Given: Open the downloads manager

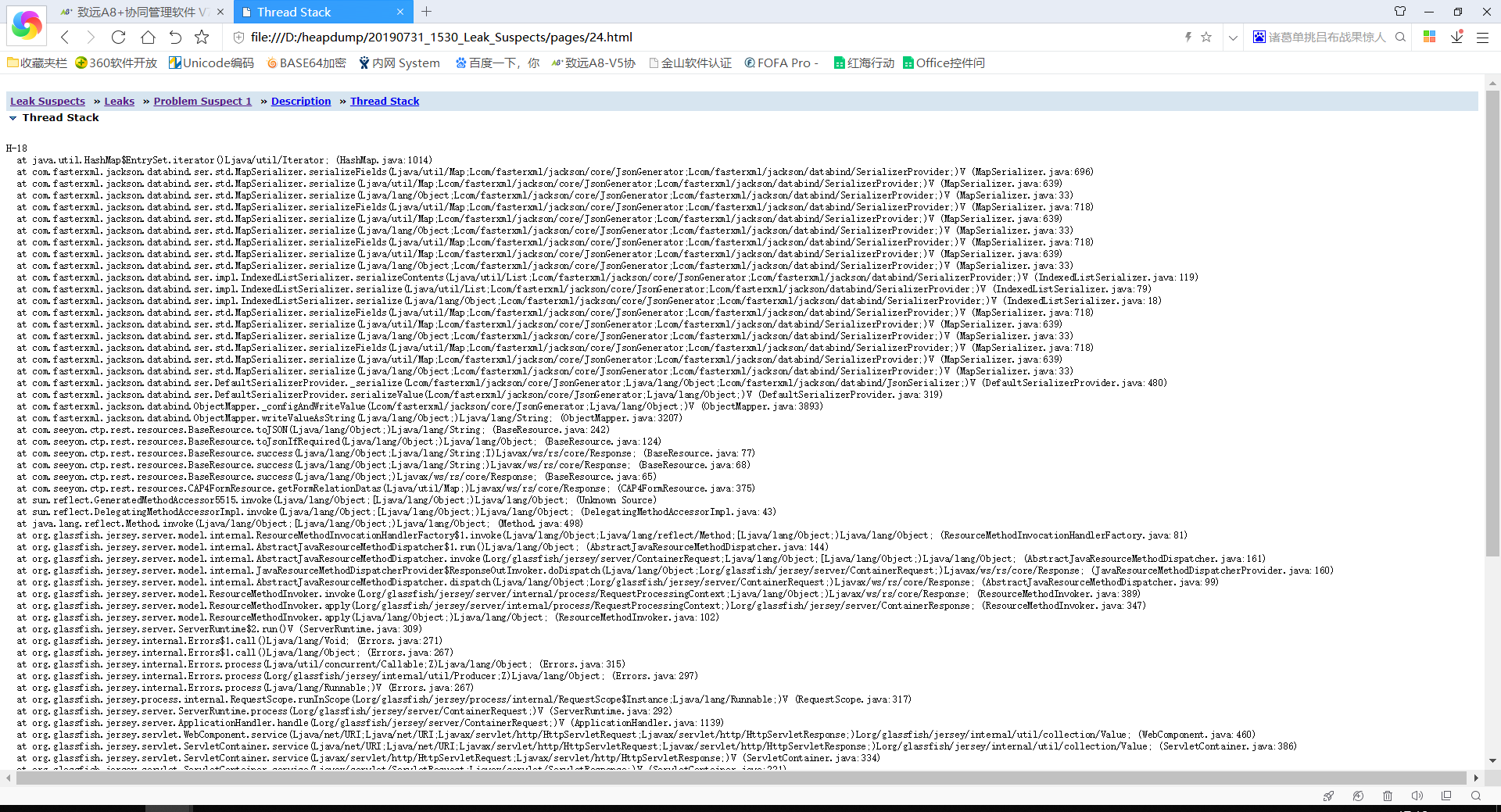Looking at the screenshot, I should click(1457, 37).
